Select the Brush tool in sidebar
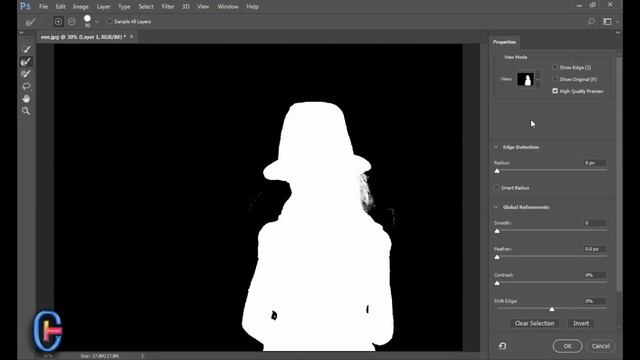The image size is (640, 360). [26, 74]
